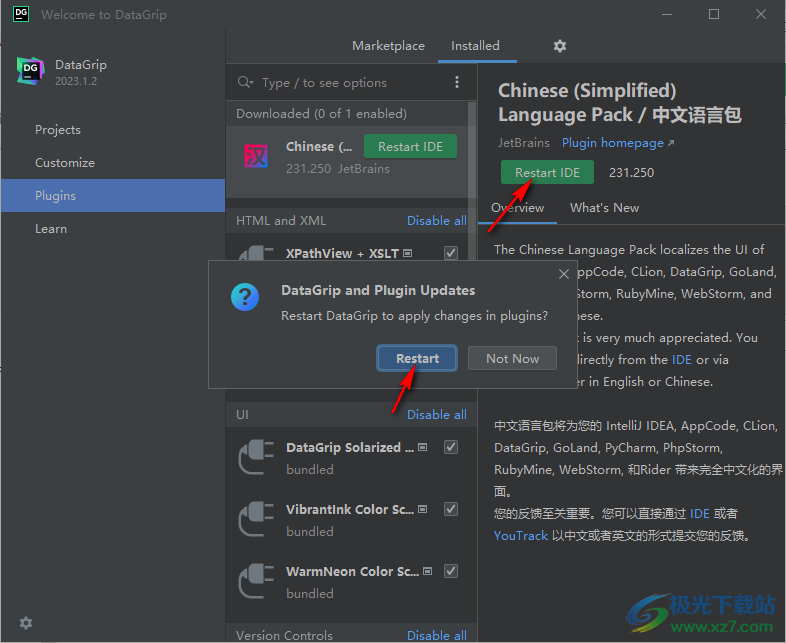Open the settings gear at bottom of sidebar
786x643 pixels.
pos(26,623)
